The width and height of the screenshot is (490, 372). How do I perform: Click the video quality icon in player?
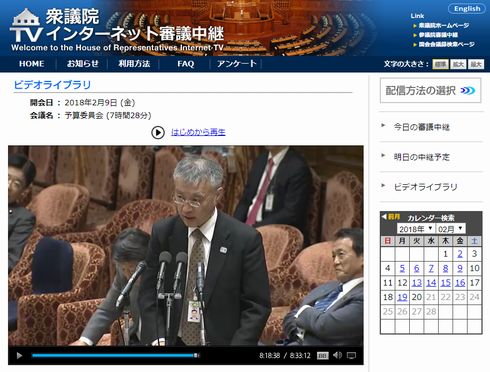point(322,356)
